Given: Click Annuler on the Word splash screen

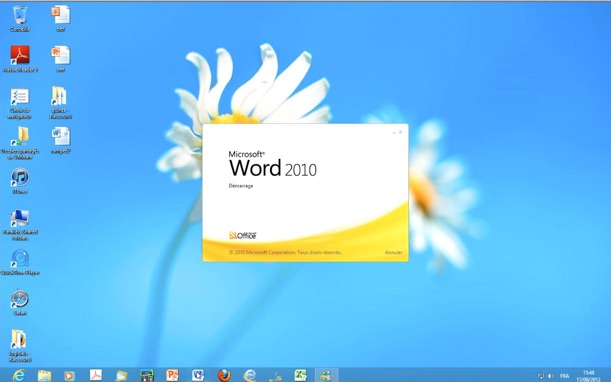Looking at the screenshot, I should click(393, 253).
